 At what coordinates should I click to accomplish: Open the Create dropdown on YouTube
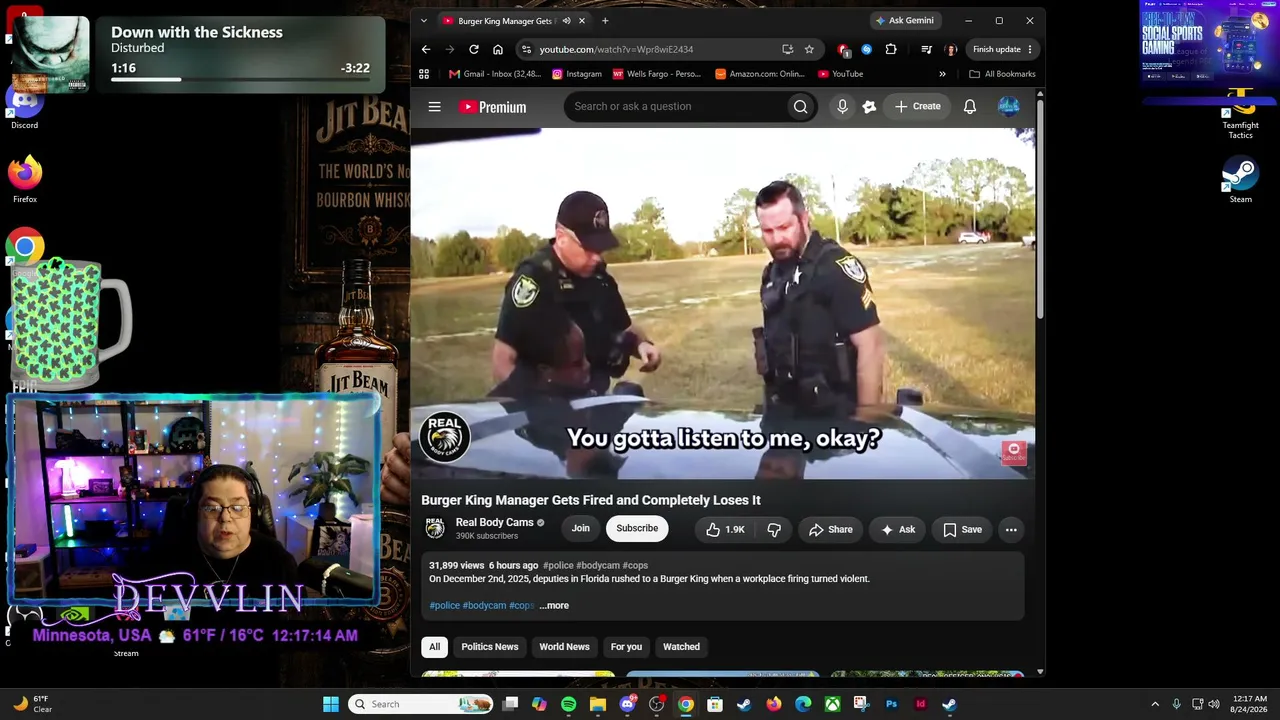[x=917, y=106]
